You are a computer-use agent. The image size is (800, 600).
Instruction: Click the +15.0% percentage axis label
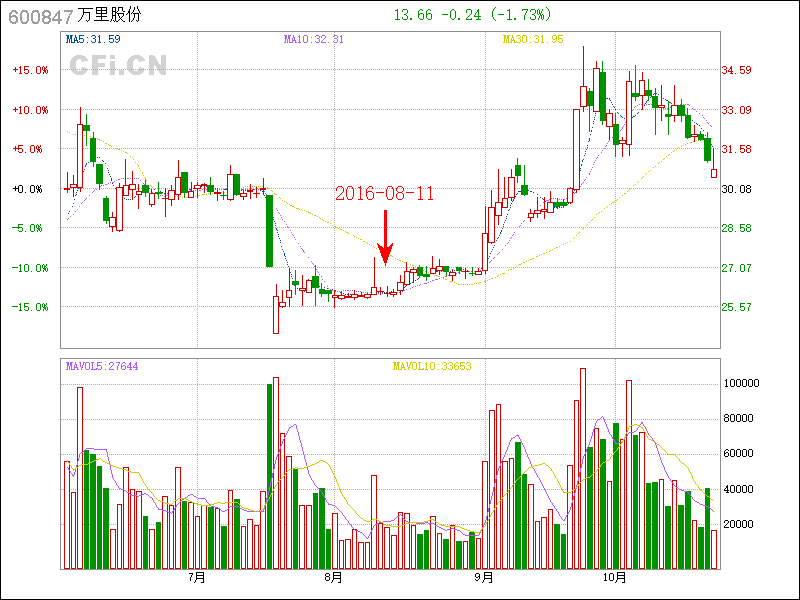click(x=30, y=70)
